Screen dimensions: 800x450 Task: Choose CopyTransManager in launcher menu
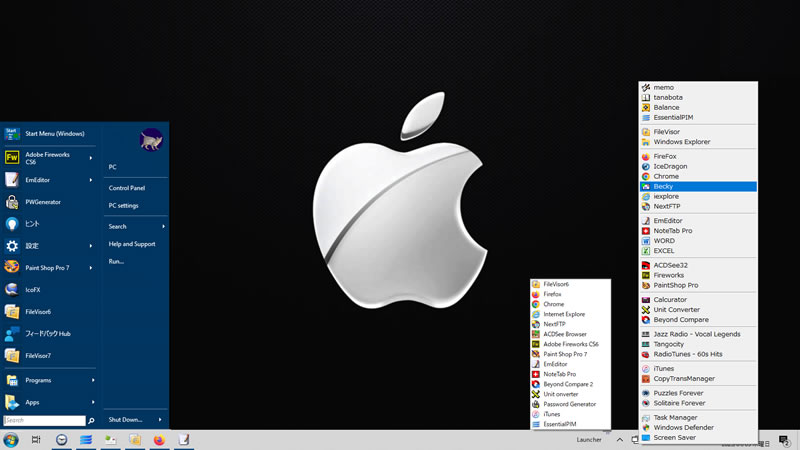pos(698,379)
